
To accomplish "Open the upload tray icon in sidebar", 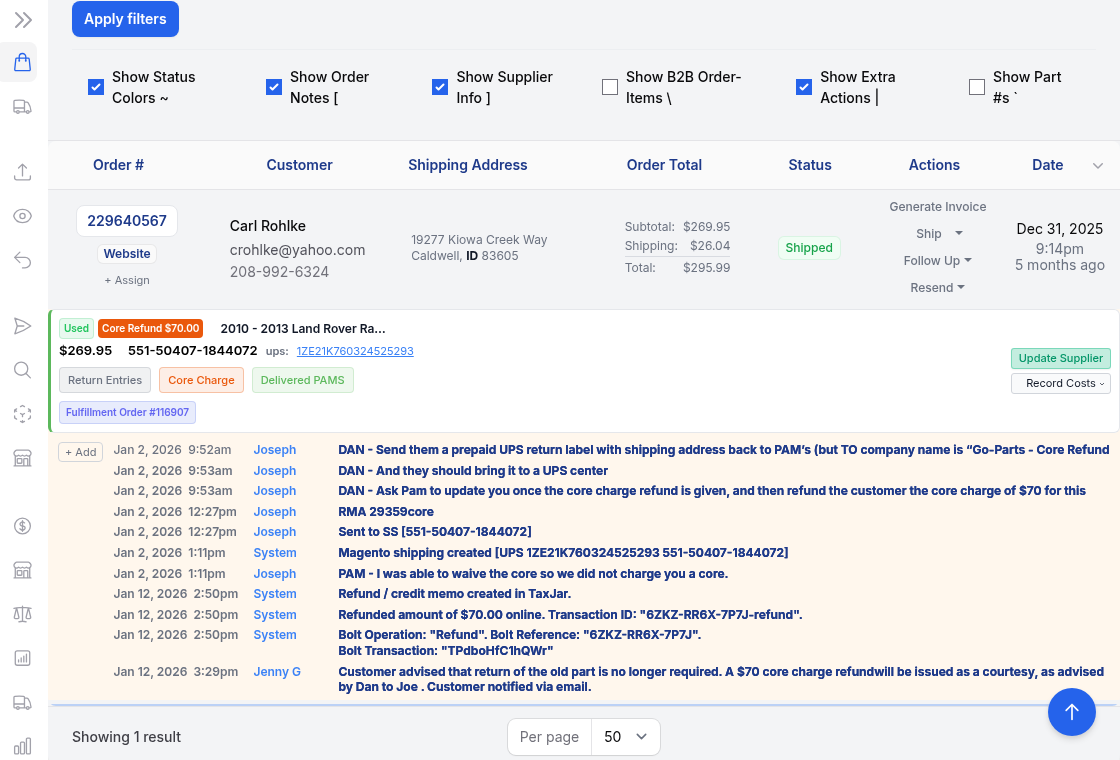I will [23, 172].
